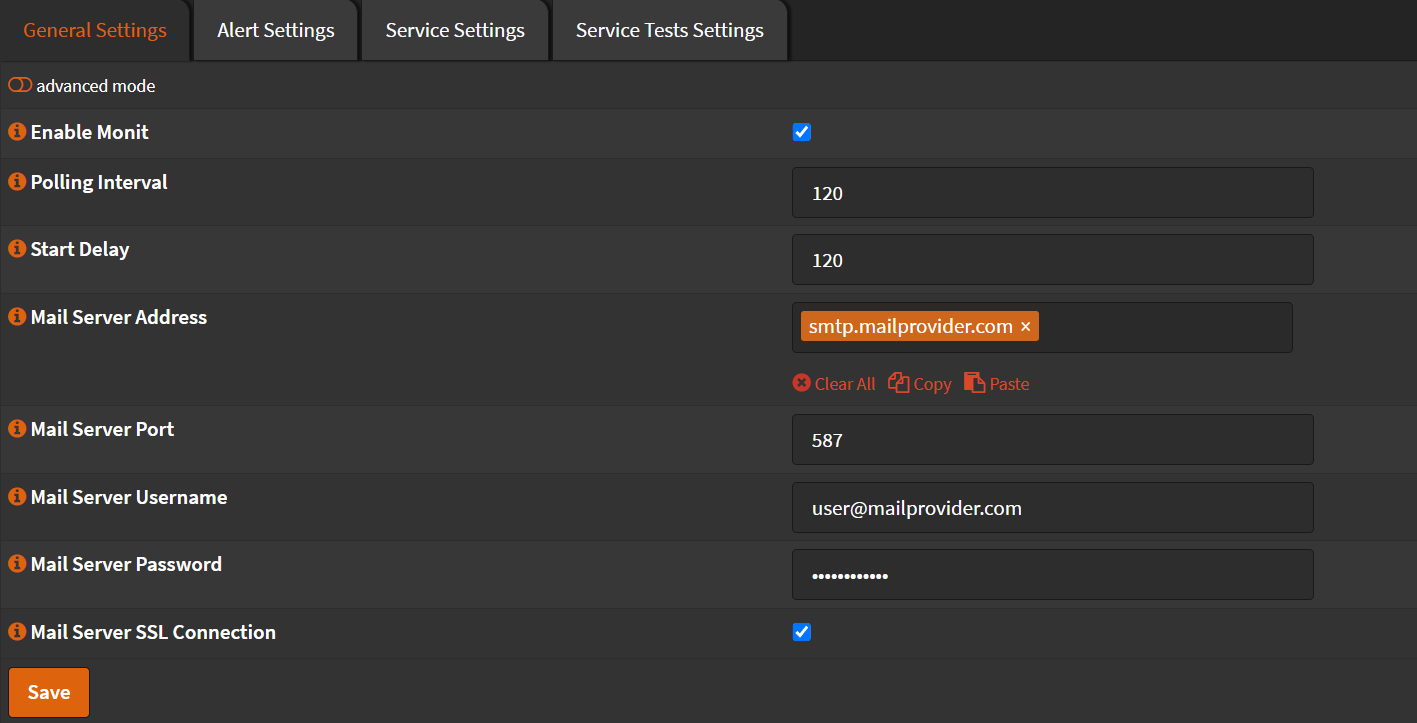This screenshot has height=723, width=1417.
Task: Open the Service Settings tab
Action: [x=455, y=31]
